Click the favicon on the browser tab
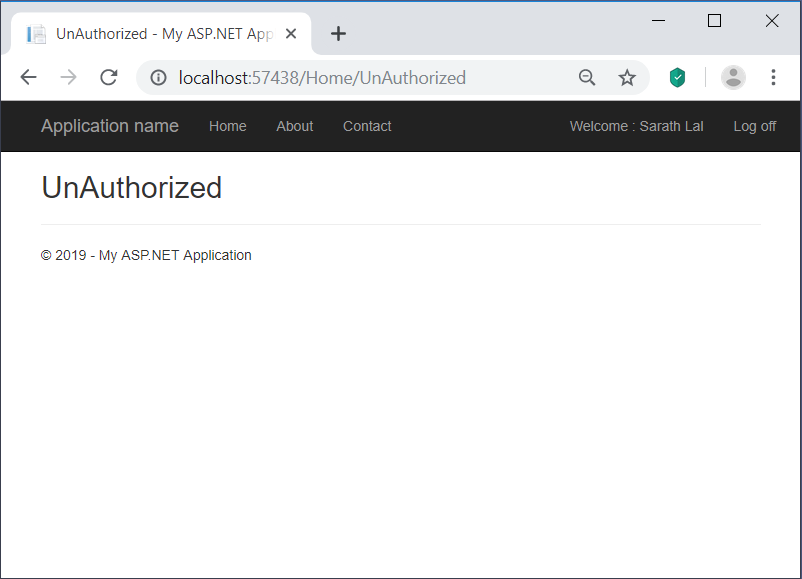 pyautogui.click(x=36, y=33)
